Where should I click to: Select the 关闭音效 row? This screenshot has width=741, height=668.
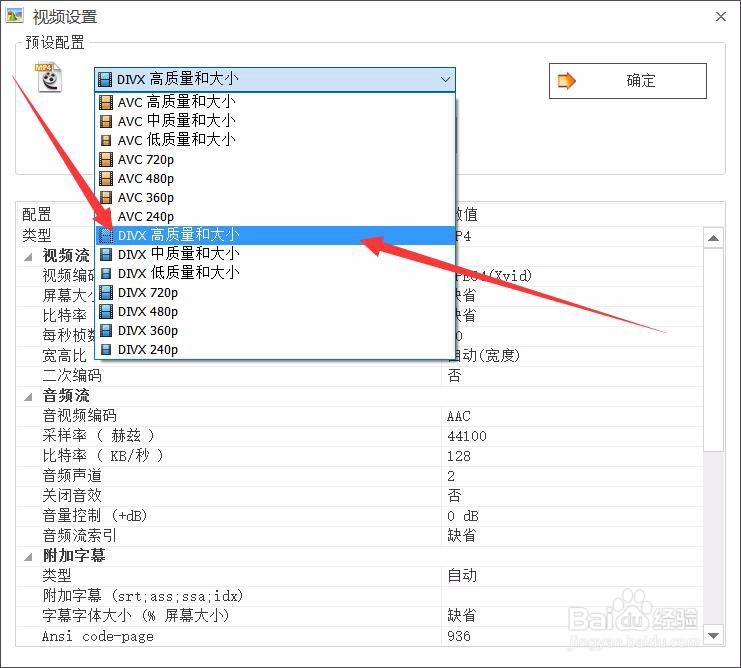[360, 496]
